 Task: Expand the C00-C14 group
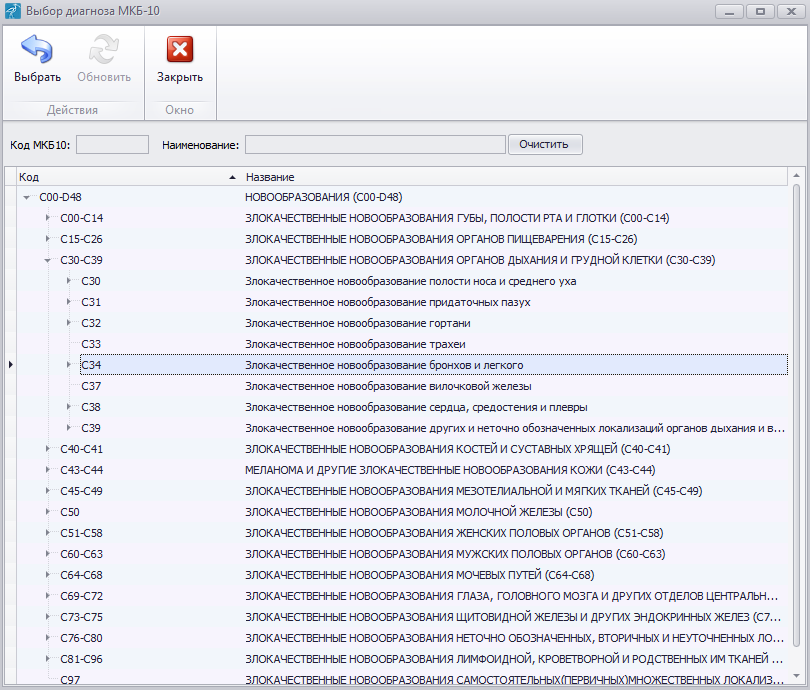pos(48,218)
